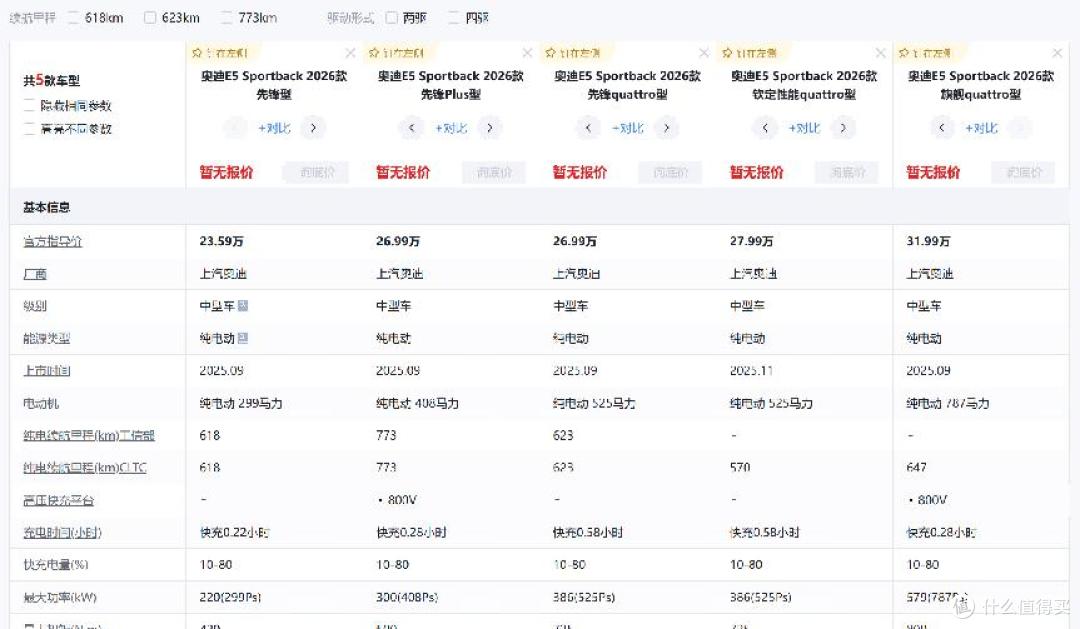Open the 纯电续航里程(km)CLTC link
The height and width of the screenshot is (629, 1080).
point(85,468)
